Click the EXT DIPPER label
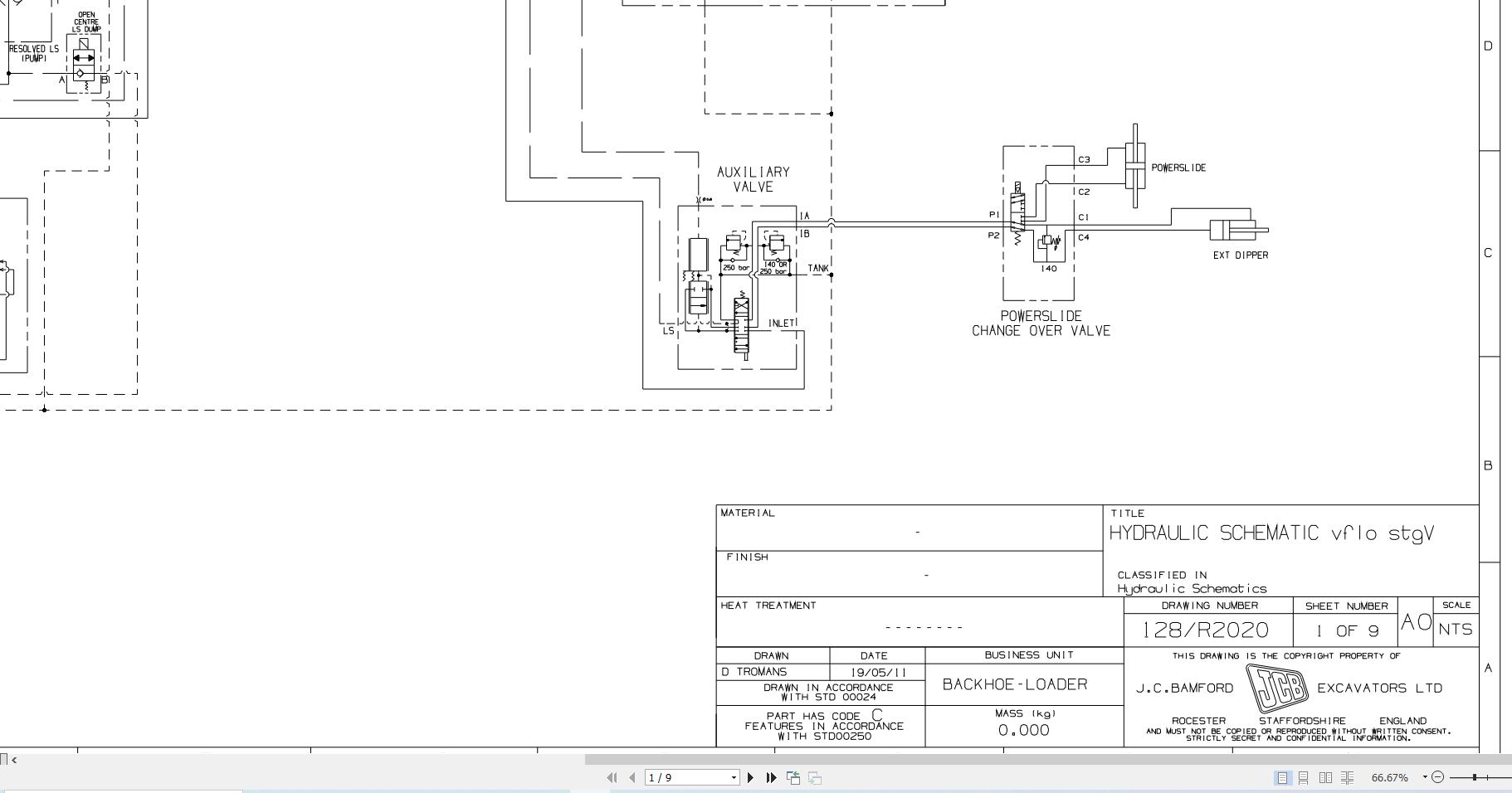The width and height of the screenshot is (1512, 793). pos(1241,255)
